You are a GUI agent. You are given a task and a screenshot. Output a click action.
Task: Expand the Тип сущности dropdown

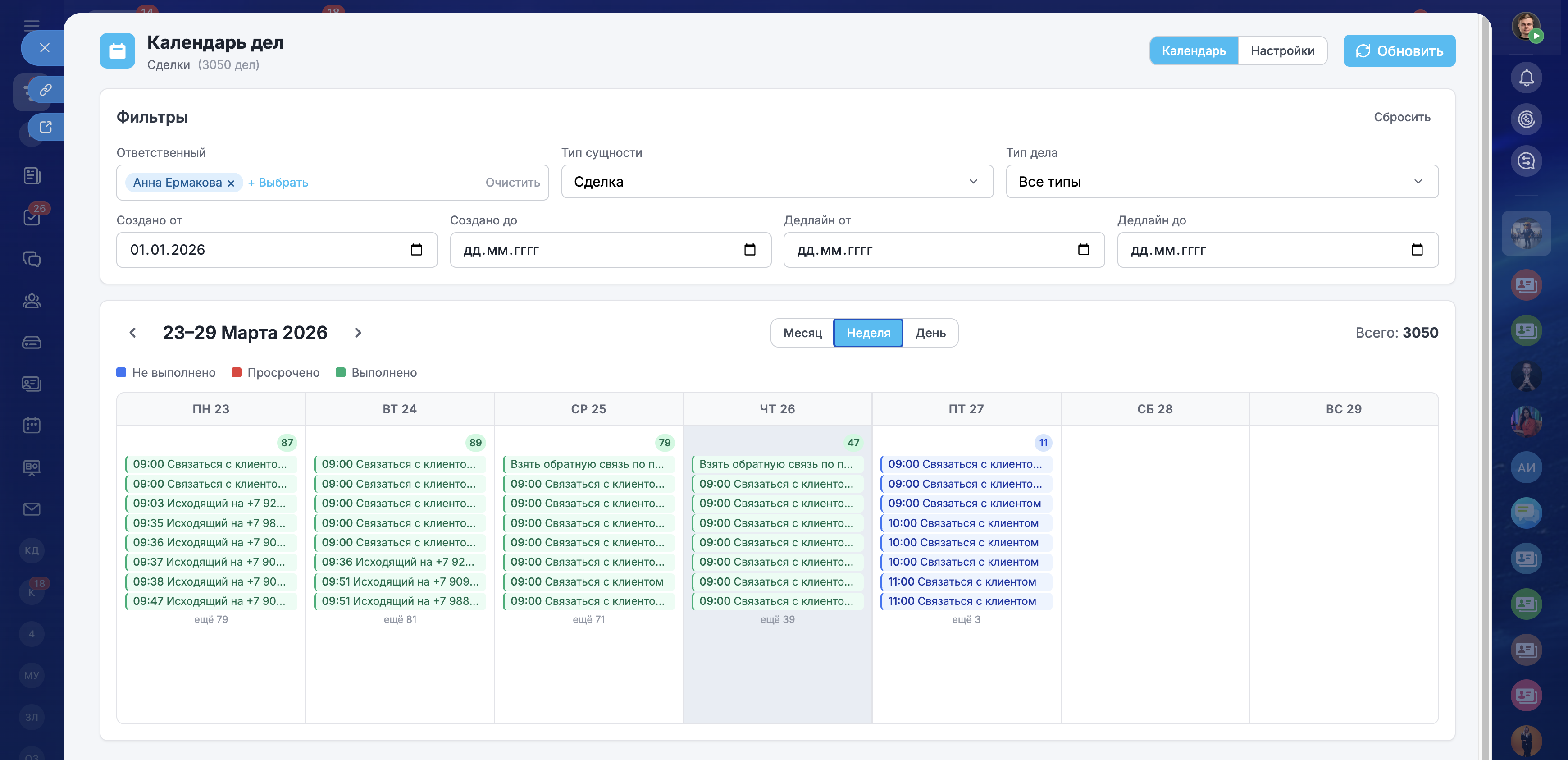coord(777,182)
